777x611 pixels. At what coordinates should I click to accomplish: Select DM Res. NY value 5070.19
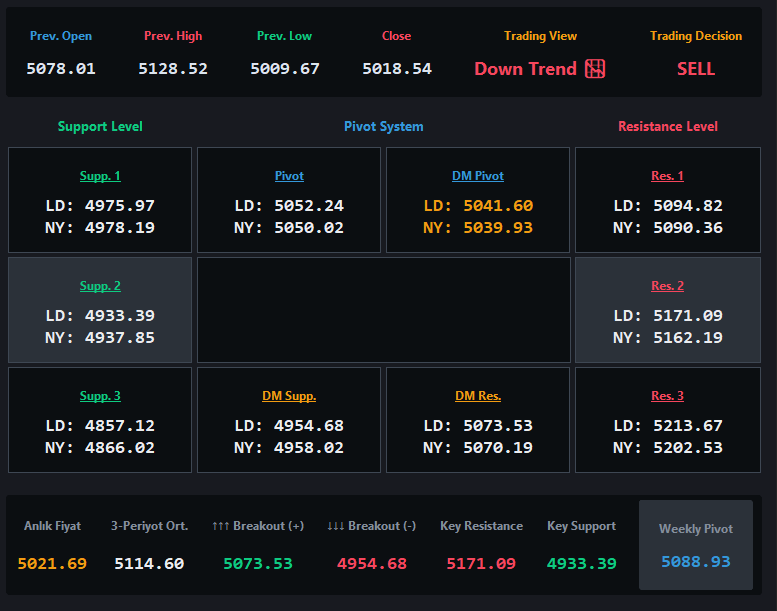pyautogui.click(x=498, y=448)
